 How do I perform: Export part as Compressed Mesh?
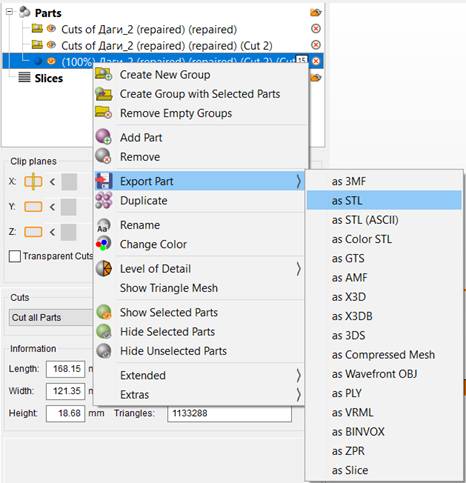pos(384,355)
